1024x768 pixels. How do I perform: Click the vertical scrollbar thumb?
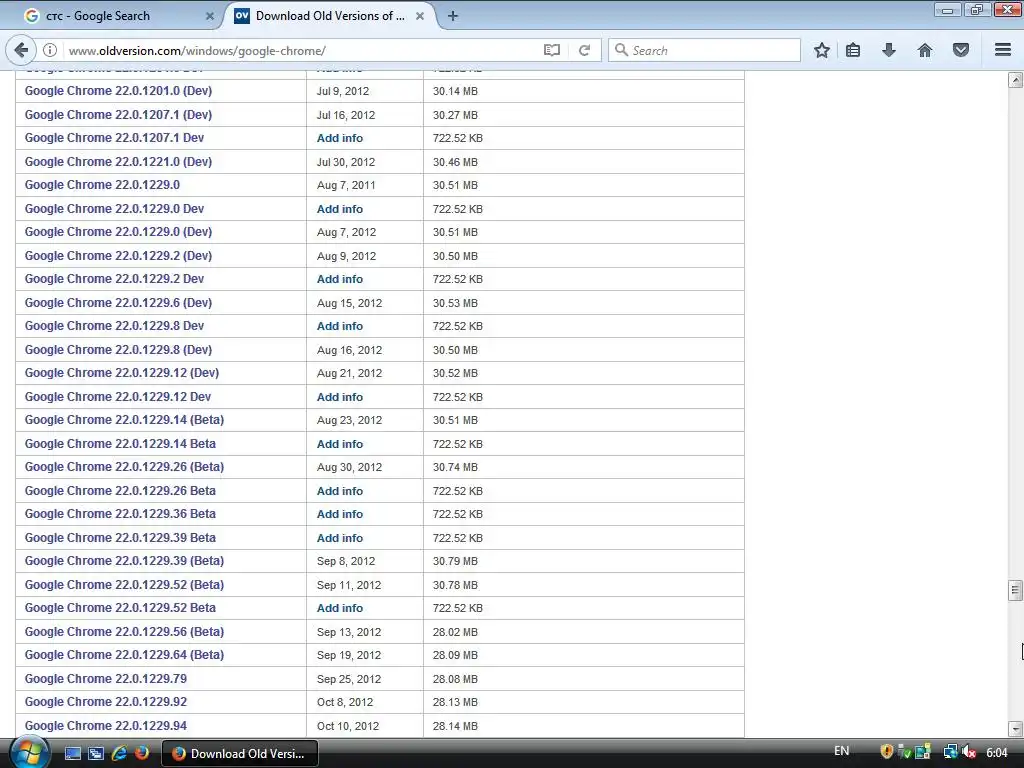point(1015,590)
